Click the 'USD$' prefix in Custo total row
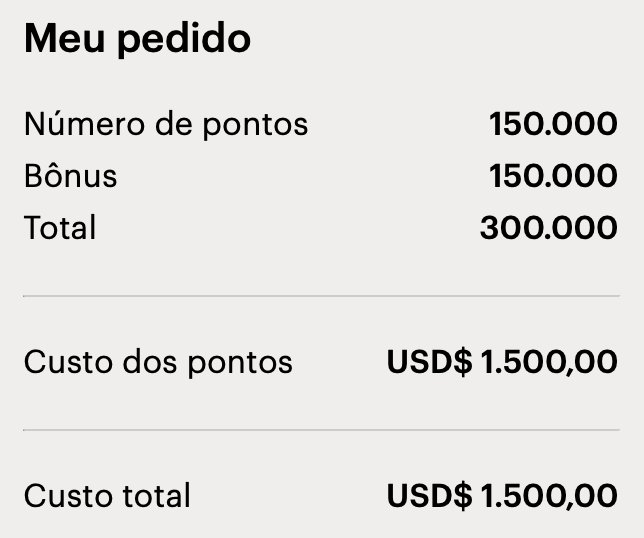The width and height of the screenshot is (644, 538). (x=430, y=496)
